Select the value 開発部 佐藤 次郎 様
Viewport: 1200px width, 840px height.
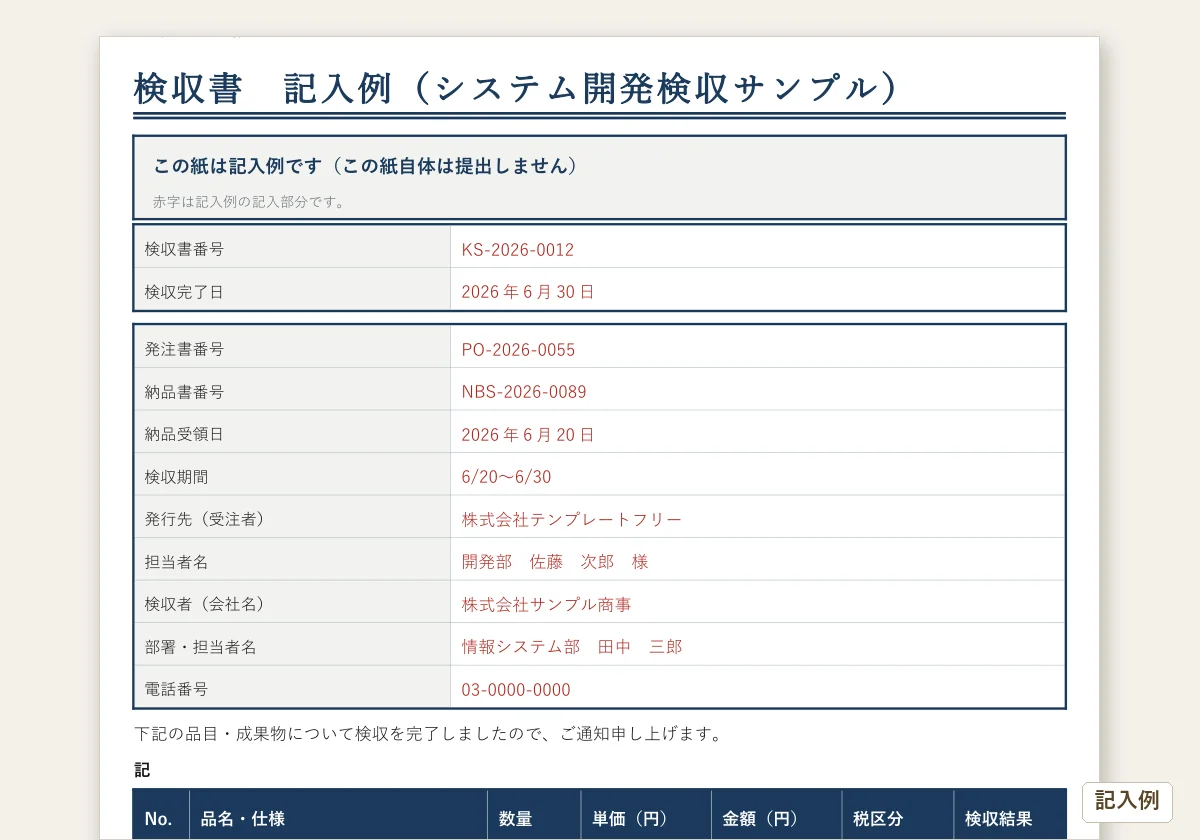pos(555,562)
